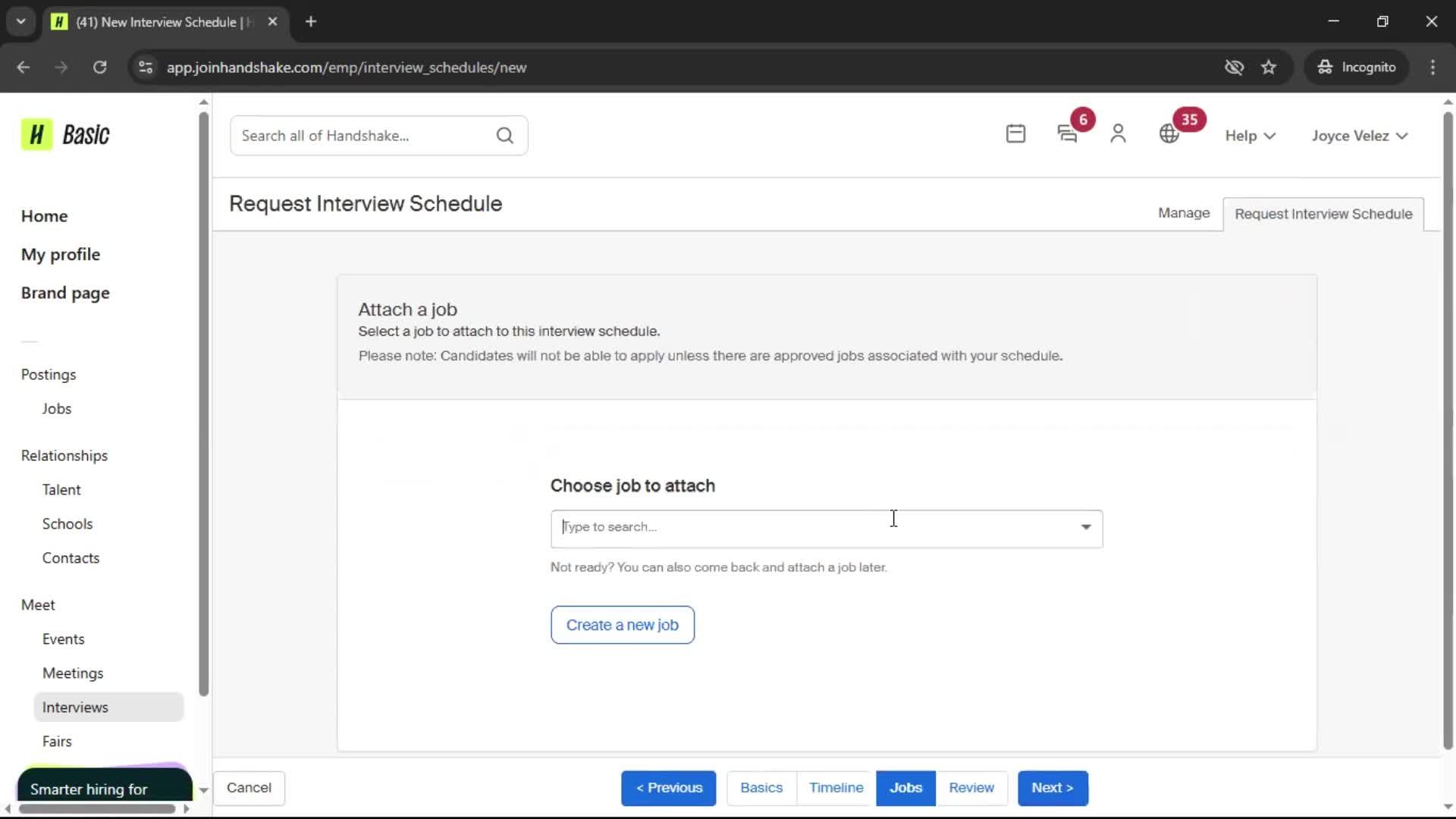Click the browser back arrow
The width and height of the screenshot is (1456, 819).
[24, 67]
